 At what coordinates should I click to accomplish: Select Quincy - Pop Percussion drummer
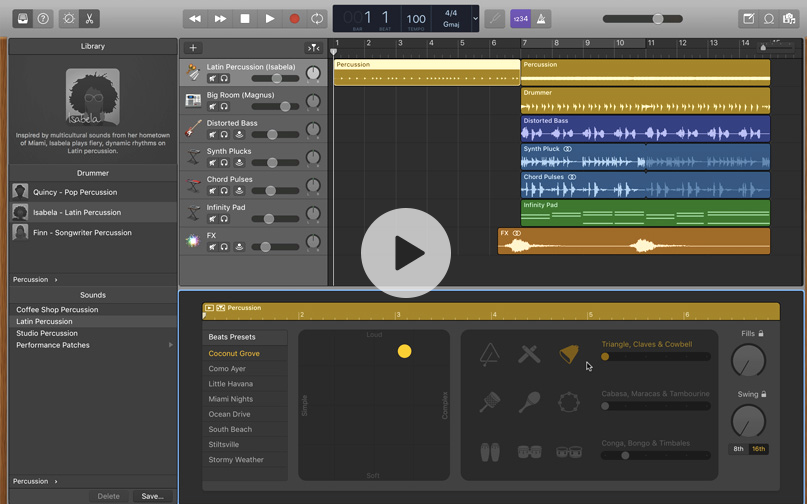pyautogui.click(x=93, y=192)
